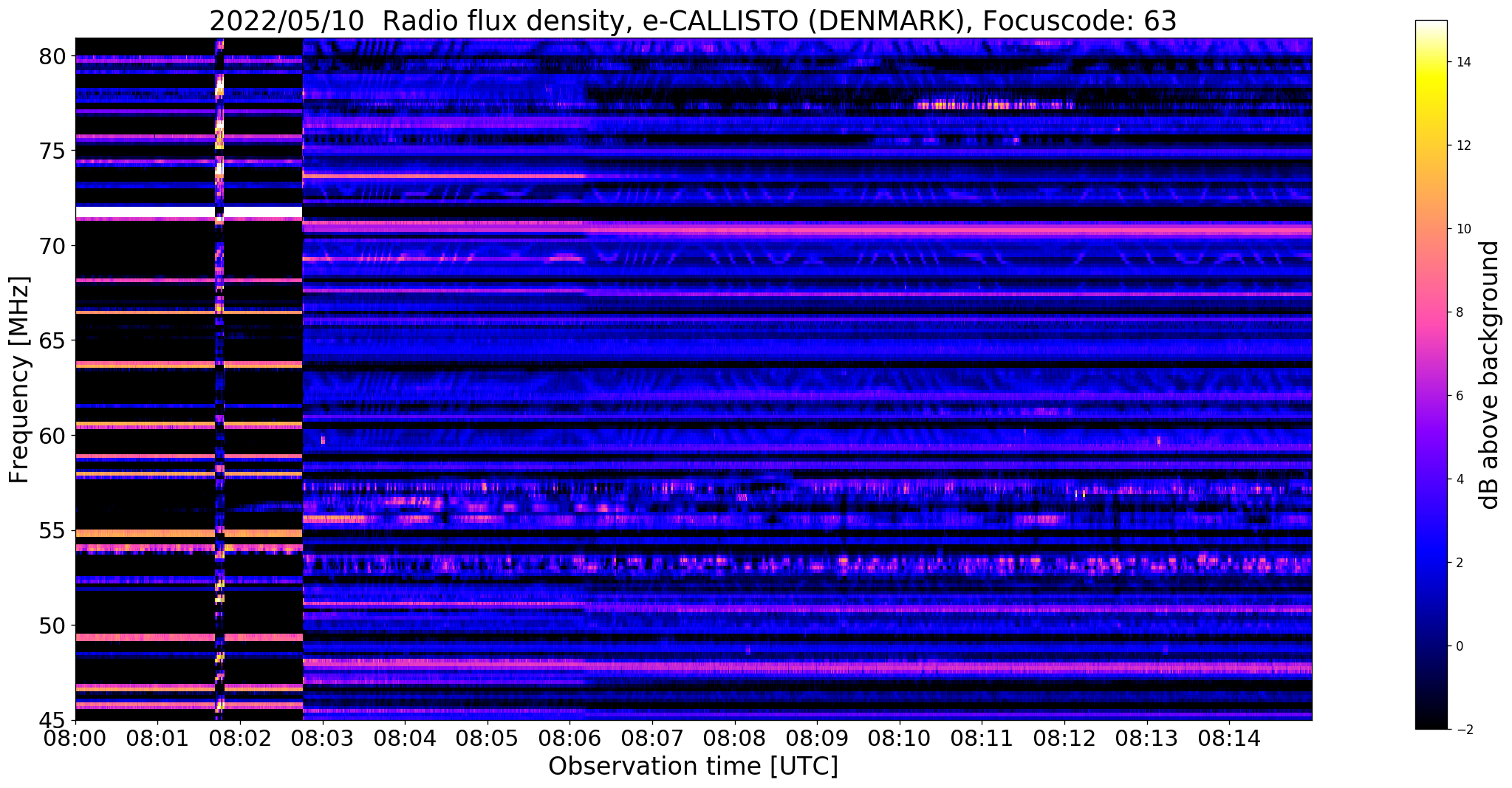Click the 08:10 time tick label
The height and width of the screenshot is (788, 1512).
click(x=900, y=739)
